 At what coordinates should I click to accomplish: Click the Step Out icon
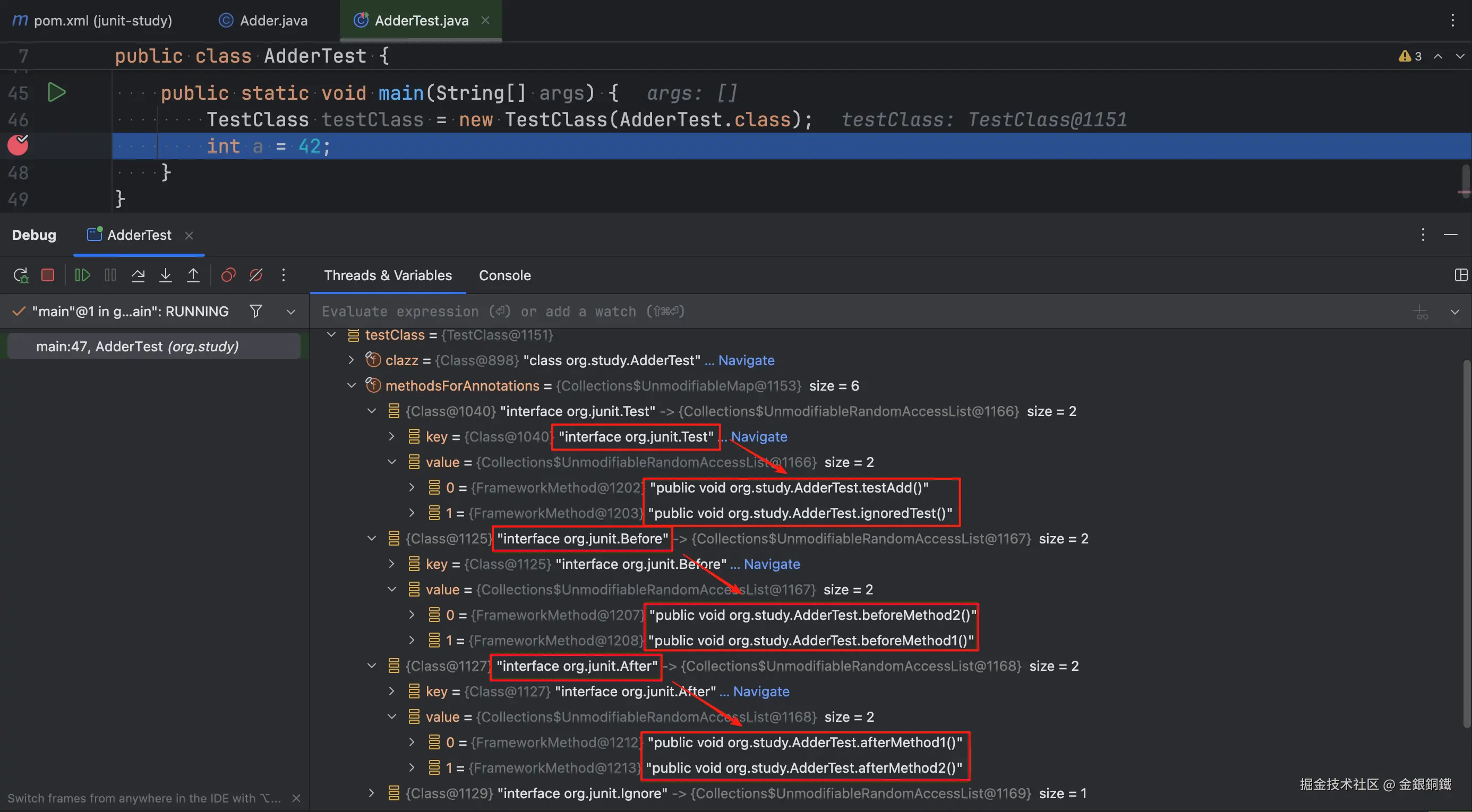point(193,275)
